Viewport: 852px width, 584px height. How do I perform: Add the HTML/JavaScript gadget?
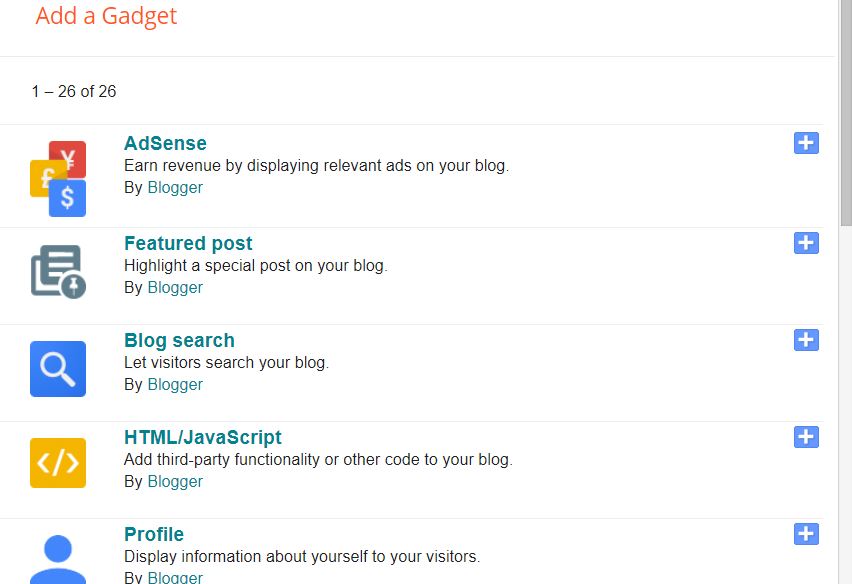click(806, 437)
